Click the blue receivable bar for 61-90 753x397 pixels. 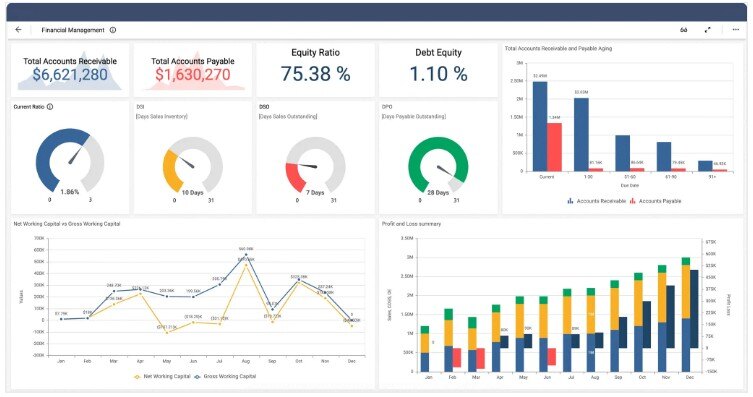click(664, 156)
